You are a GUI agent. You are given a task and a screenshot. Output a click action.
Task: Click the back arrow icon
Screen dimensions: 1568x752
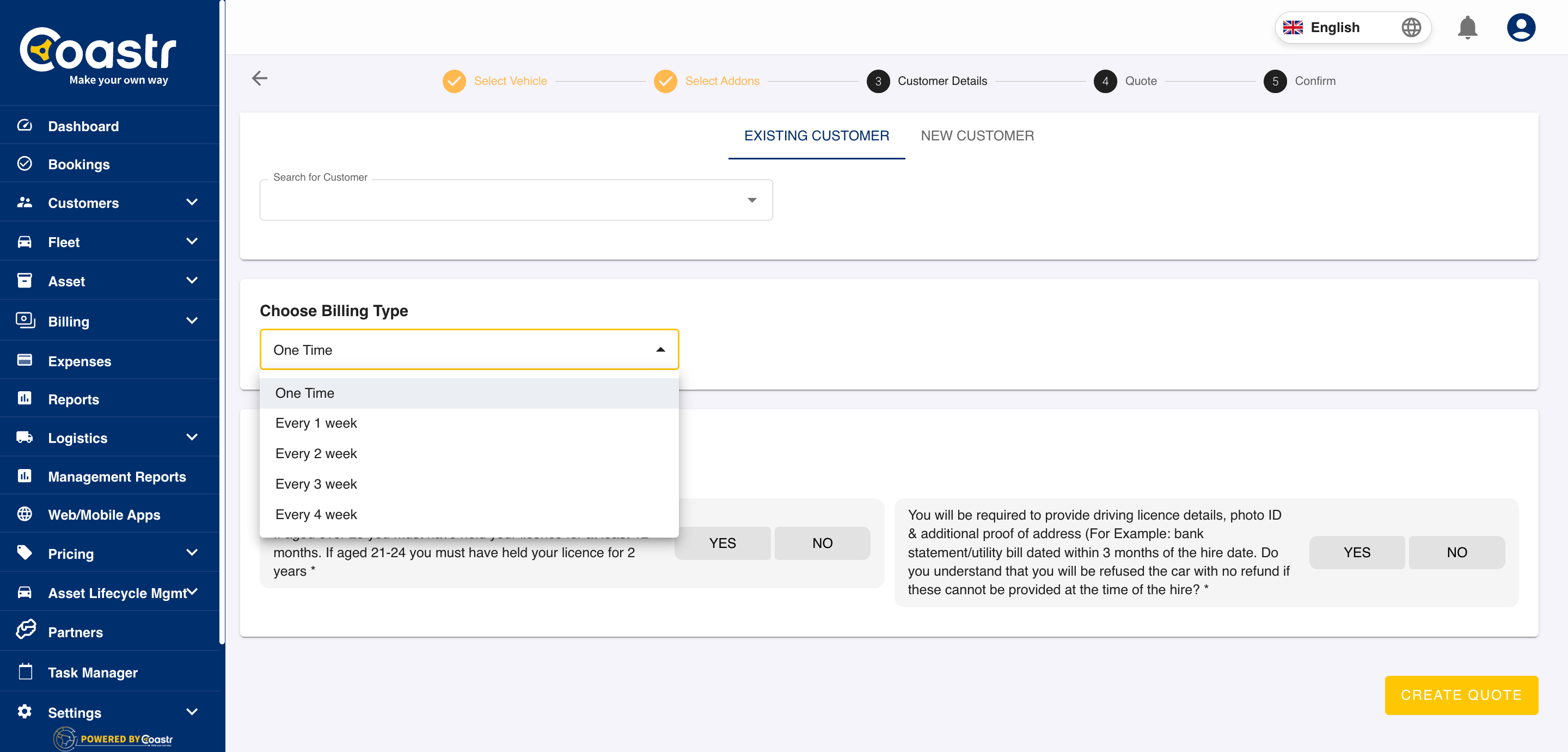(x=259, y=78)
